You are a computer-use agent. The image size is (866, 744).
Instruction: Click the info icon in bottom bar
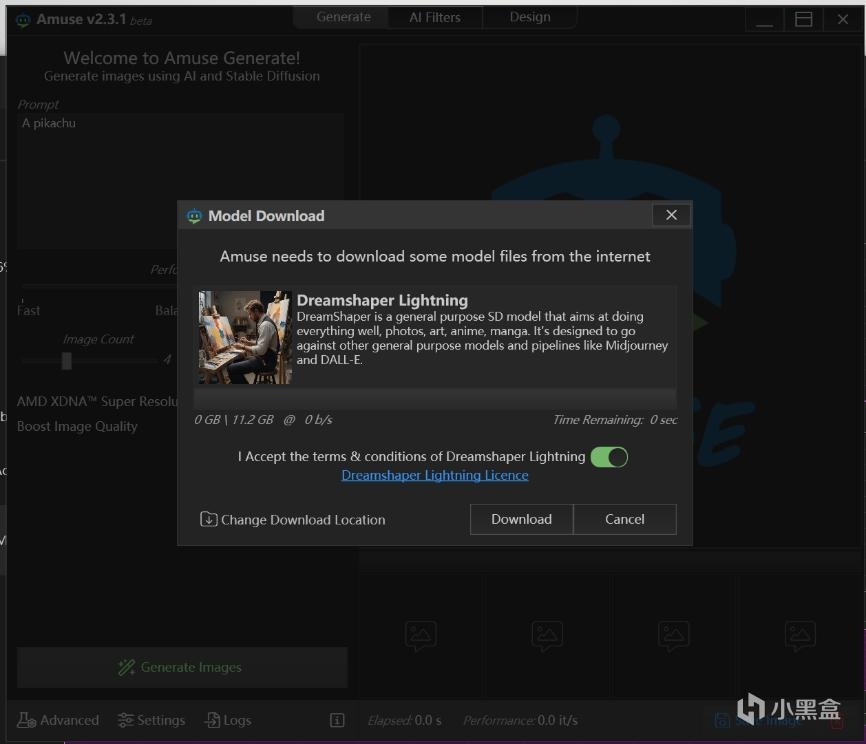337,720
